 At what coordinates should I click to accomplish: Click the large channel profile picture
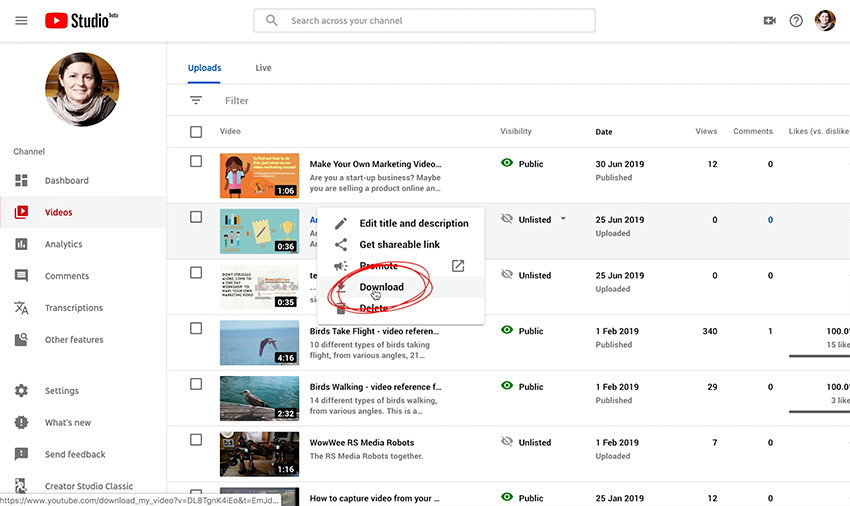tap(82, 89)
